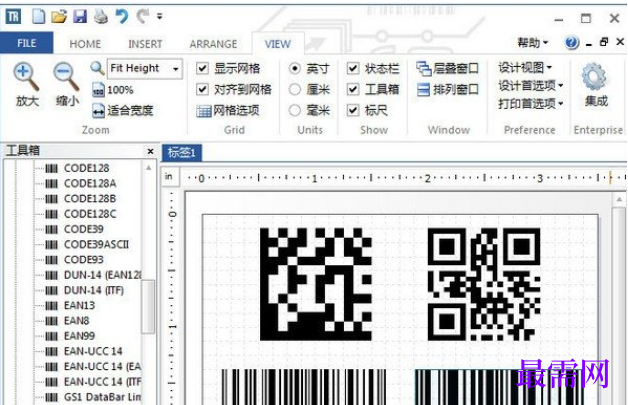Click the application logo icon
Viewport: 628px width, 405px height.
pyautogui.click(x=13, y=16)
